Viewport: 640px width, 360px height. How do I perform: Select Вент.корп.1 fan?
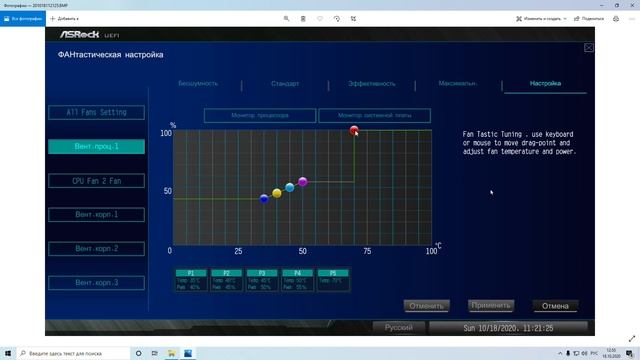click(96, 215)
